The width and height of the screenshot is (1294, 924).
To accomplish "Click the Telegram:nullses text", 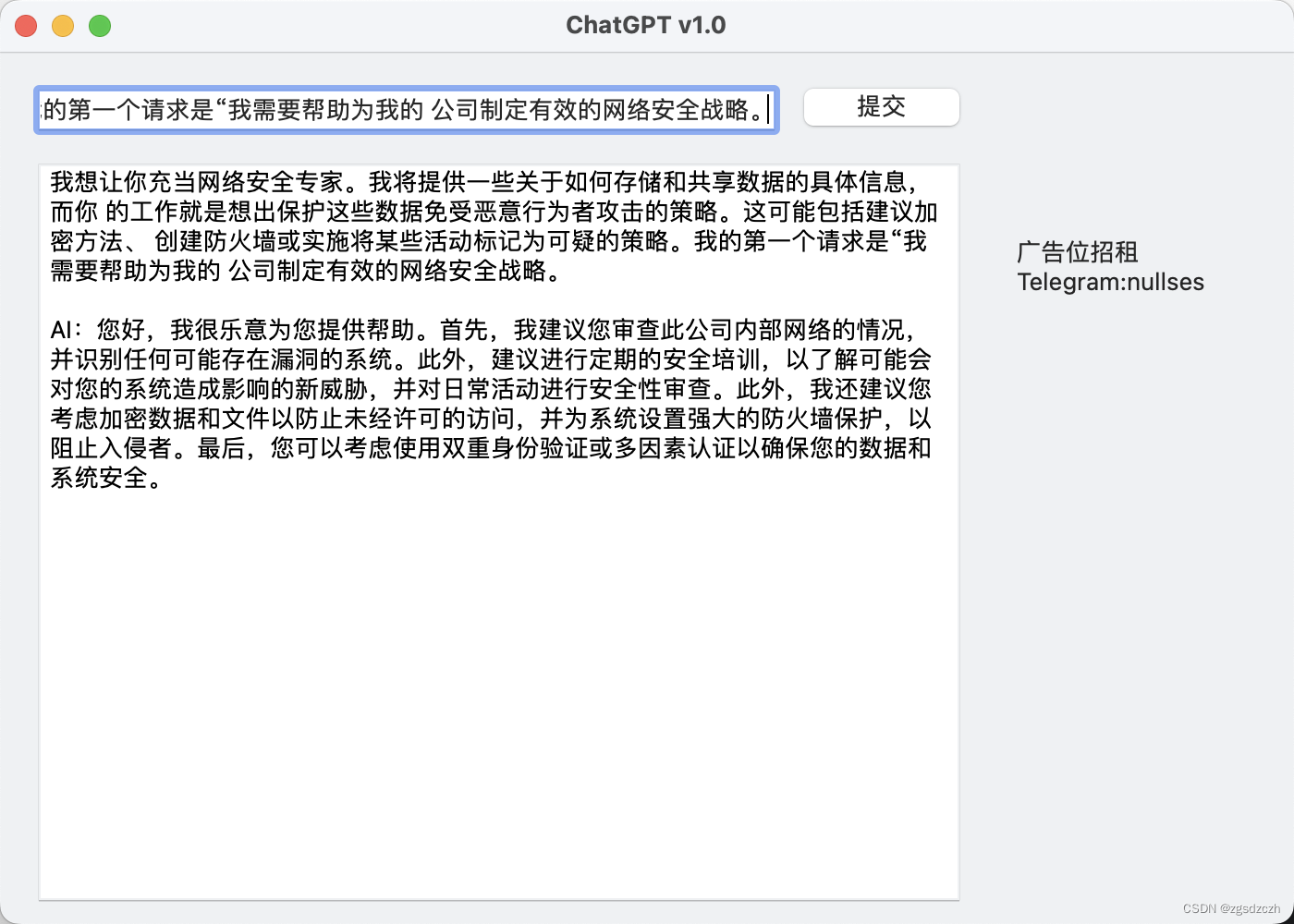I will 1110,282.
